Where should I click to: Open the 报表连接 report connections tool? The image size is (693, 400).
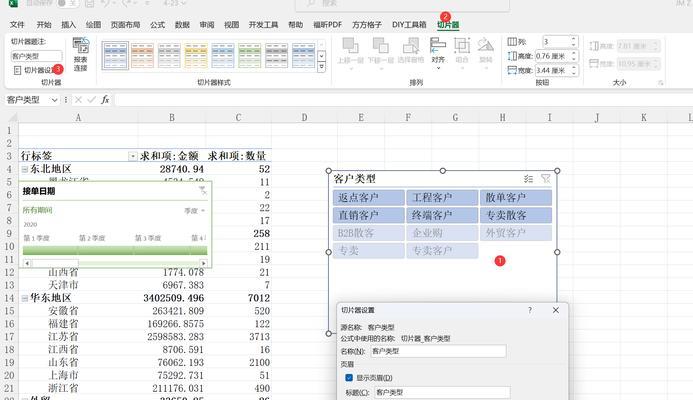pos(80,54)
